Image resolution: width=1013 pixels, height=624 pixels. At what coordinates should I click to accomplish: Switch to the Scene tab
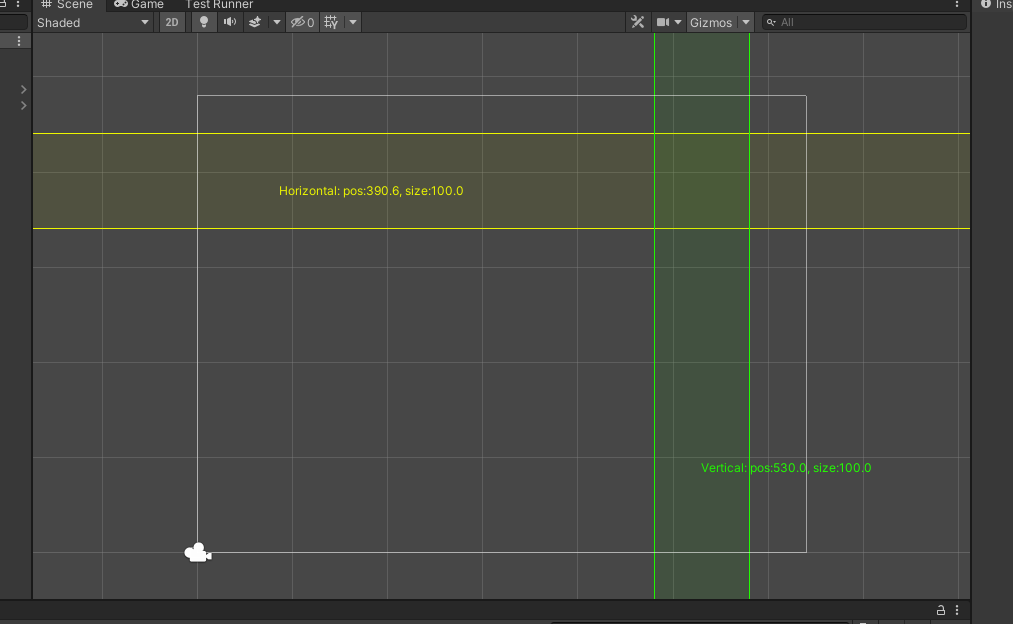67,5
